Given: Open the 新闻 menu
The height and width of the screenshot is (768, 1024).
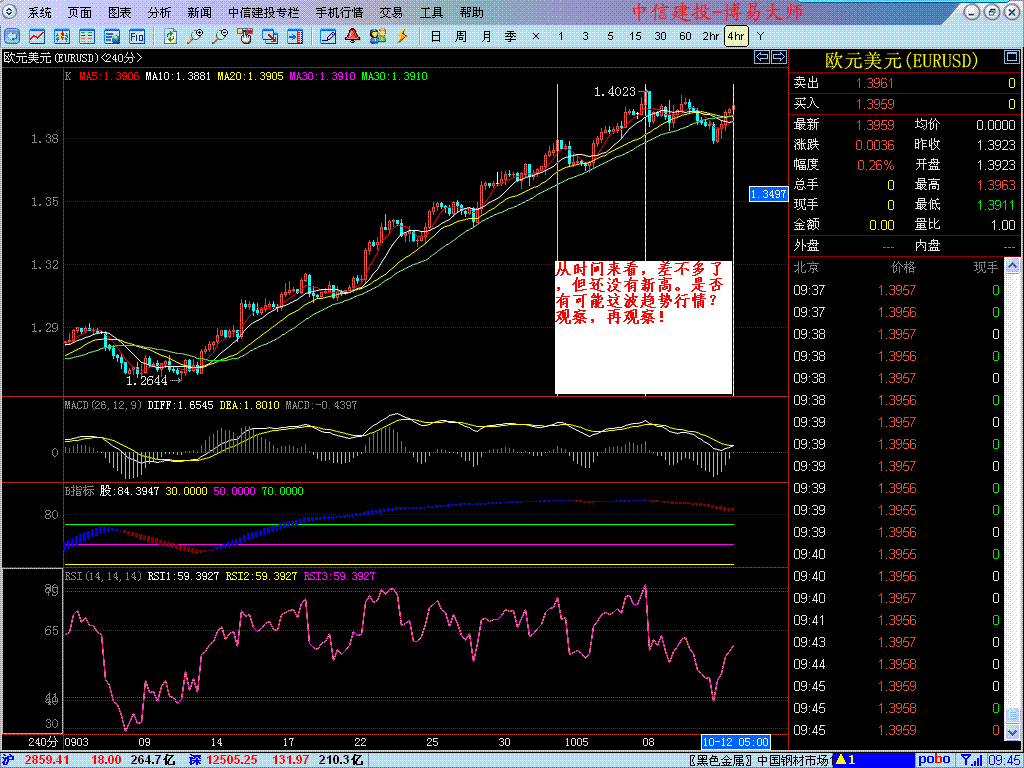Looking at the screenshot, I should point(199,12).
